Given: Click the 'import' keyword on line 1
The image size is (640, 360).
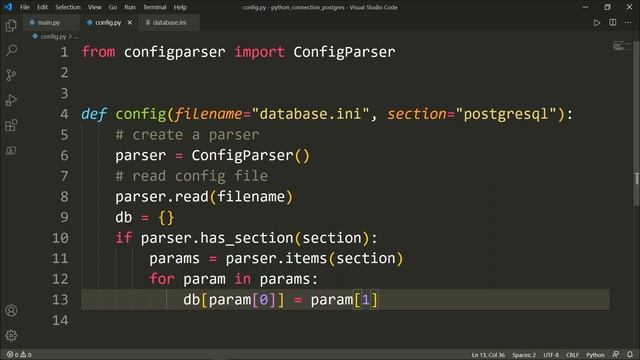Looking at the screenshot, I should point(260,52).
